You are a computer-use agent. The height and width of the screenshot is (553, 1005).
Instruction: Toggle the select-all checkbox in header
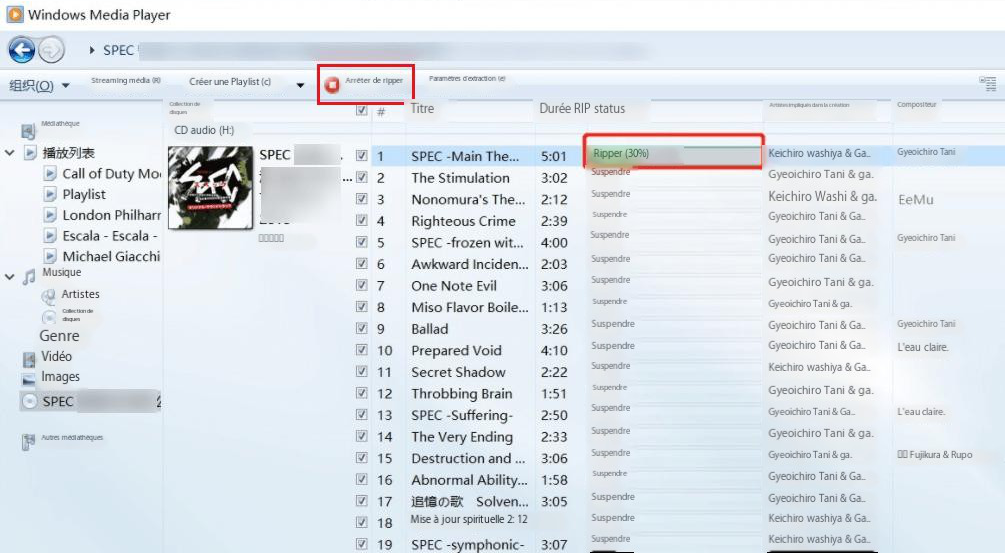point(362,110)
